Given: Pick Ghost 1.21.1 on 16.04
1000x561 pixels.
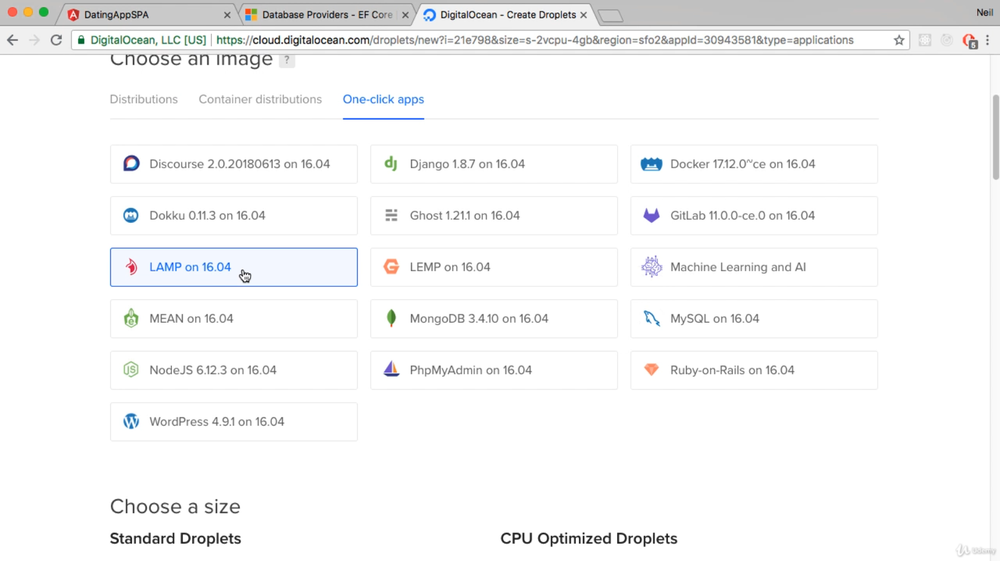Looking at the screenshot, I should pyautogui.click(x=494, y=215).
